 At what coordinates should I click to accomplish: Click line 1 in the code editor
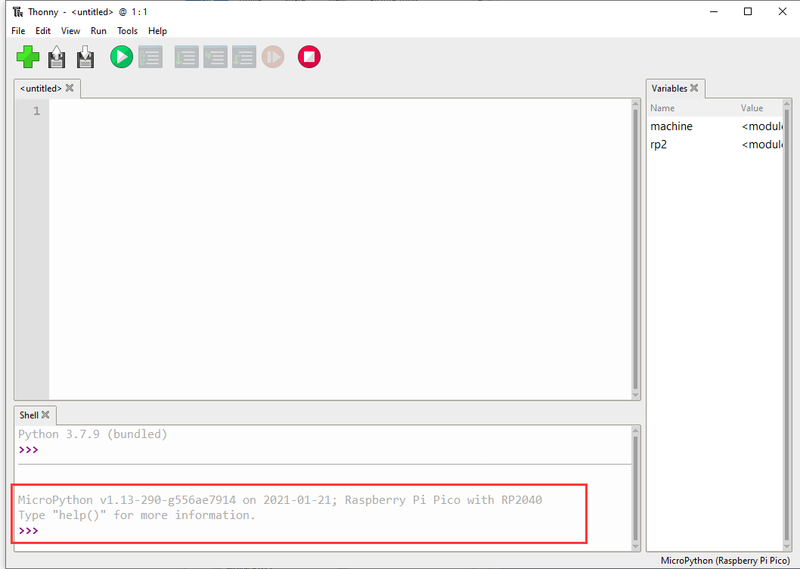tap(341, 111)
